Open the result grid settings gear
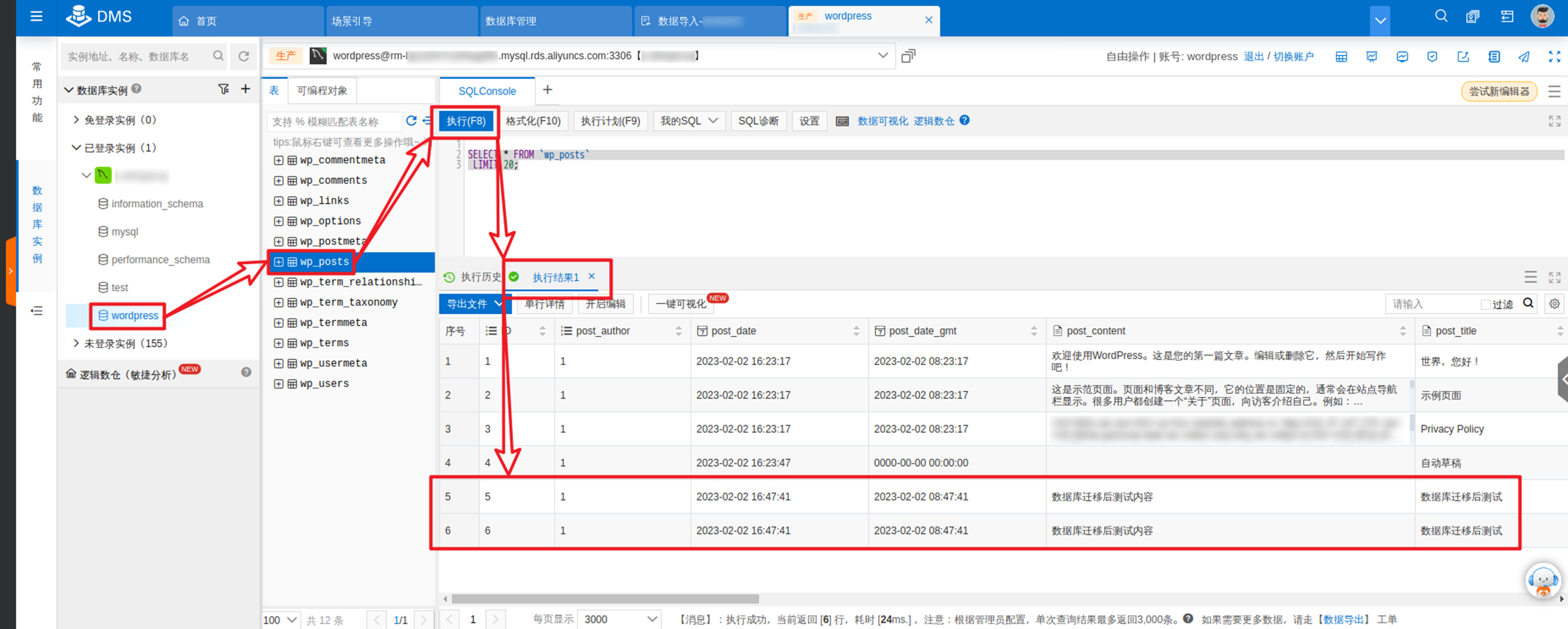The width and height of the screenshot is (1568, 629). click(x=1554, y=304)
